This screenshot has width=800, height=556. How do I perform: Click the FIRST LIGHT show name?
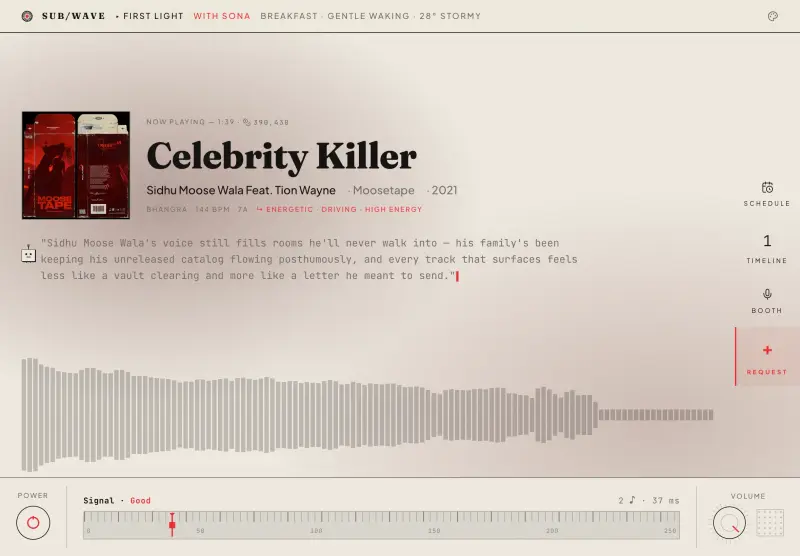point(153,16)
